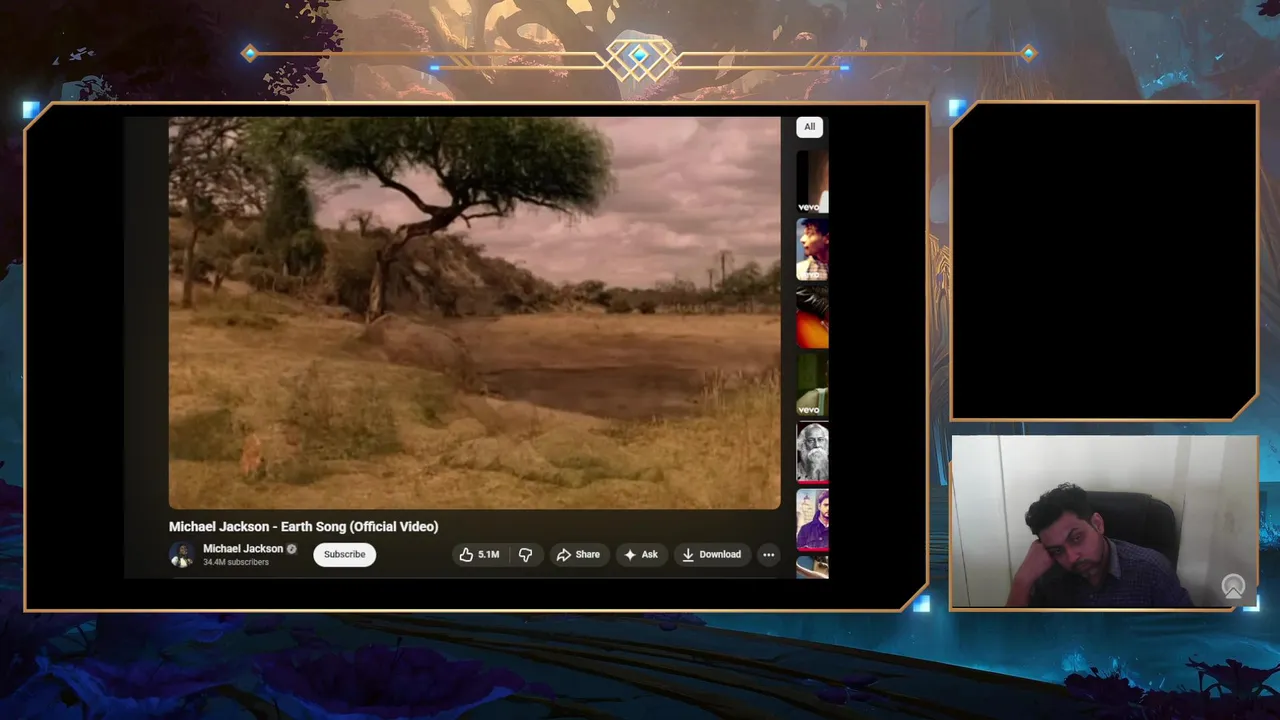Select the All filter chip
Image resolution: width=1280 pixels, height=720 pixels.
pos(809,127)
